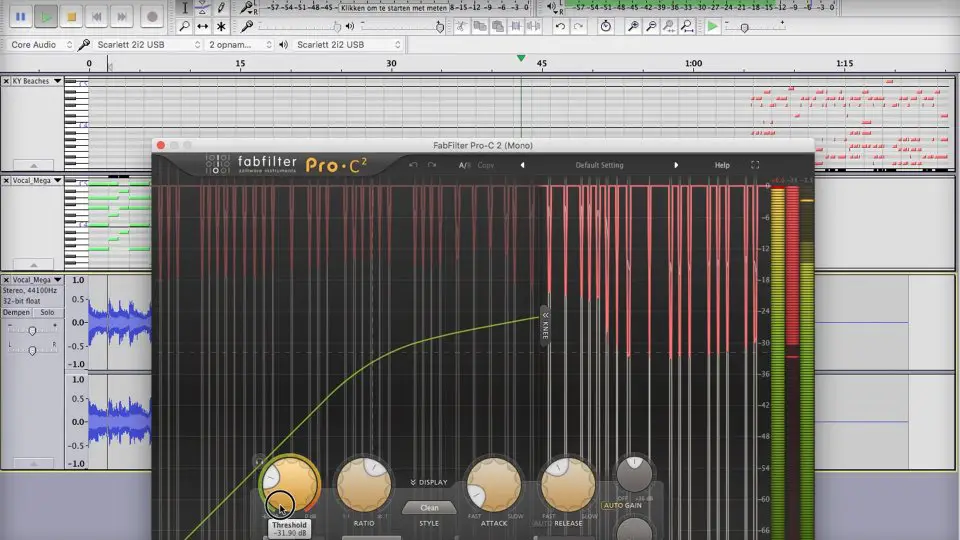Screen dimensions: 960x540
Task: Select the Multi-tool asterisk
Action: click(221, 26)
